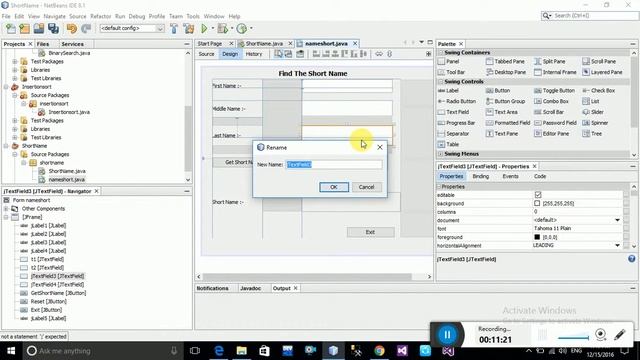The width and height of the screenshot is (640, 360).
Task: Click the Preview Design icon
Action: point(300,54)
